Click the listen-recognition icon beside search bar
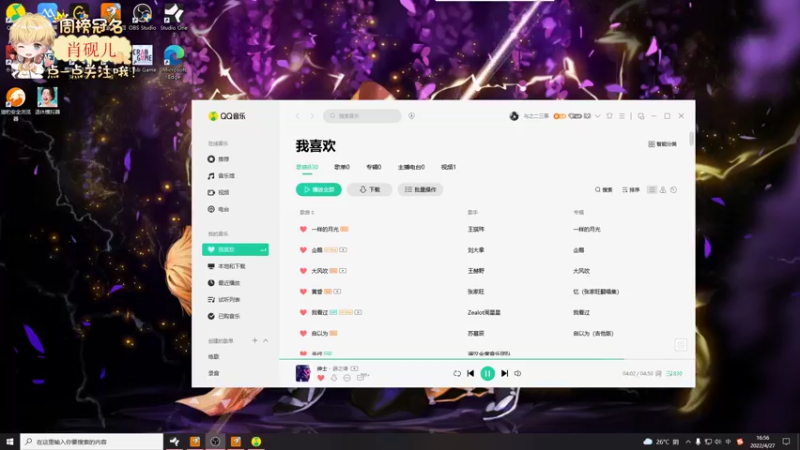Screen dimensions: 800x450 point(411,116)
